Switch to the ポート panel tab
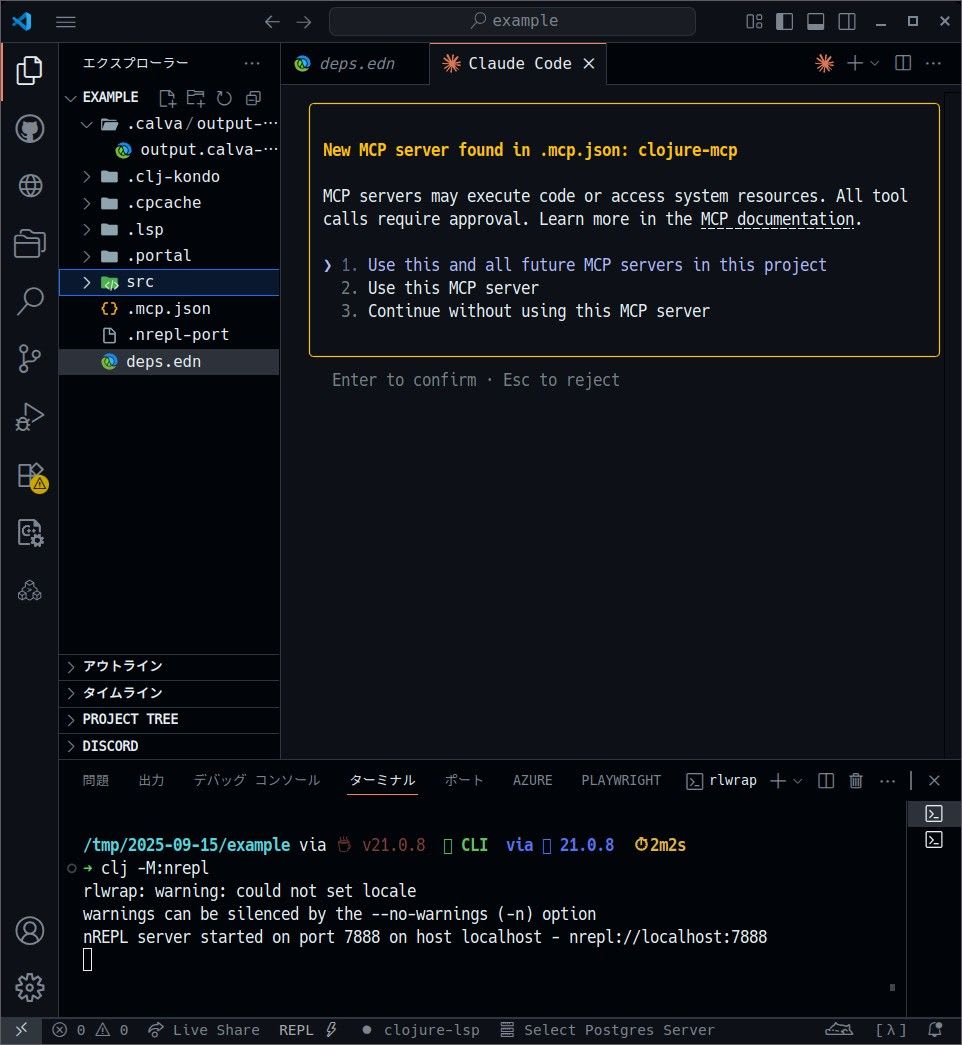Screen dimensions: 962x1045 pyautogui.click(x=464, y=780)
